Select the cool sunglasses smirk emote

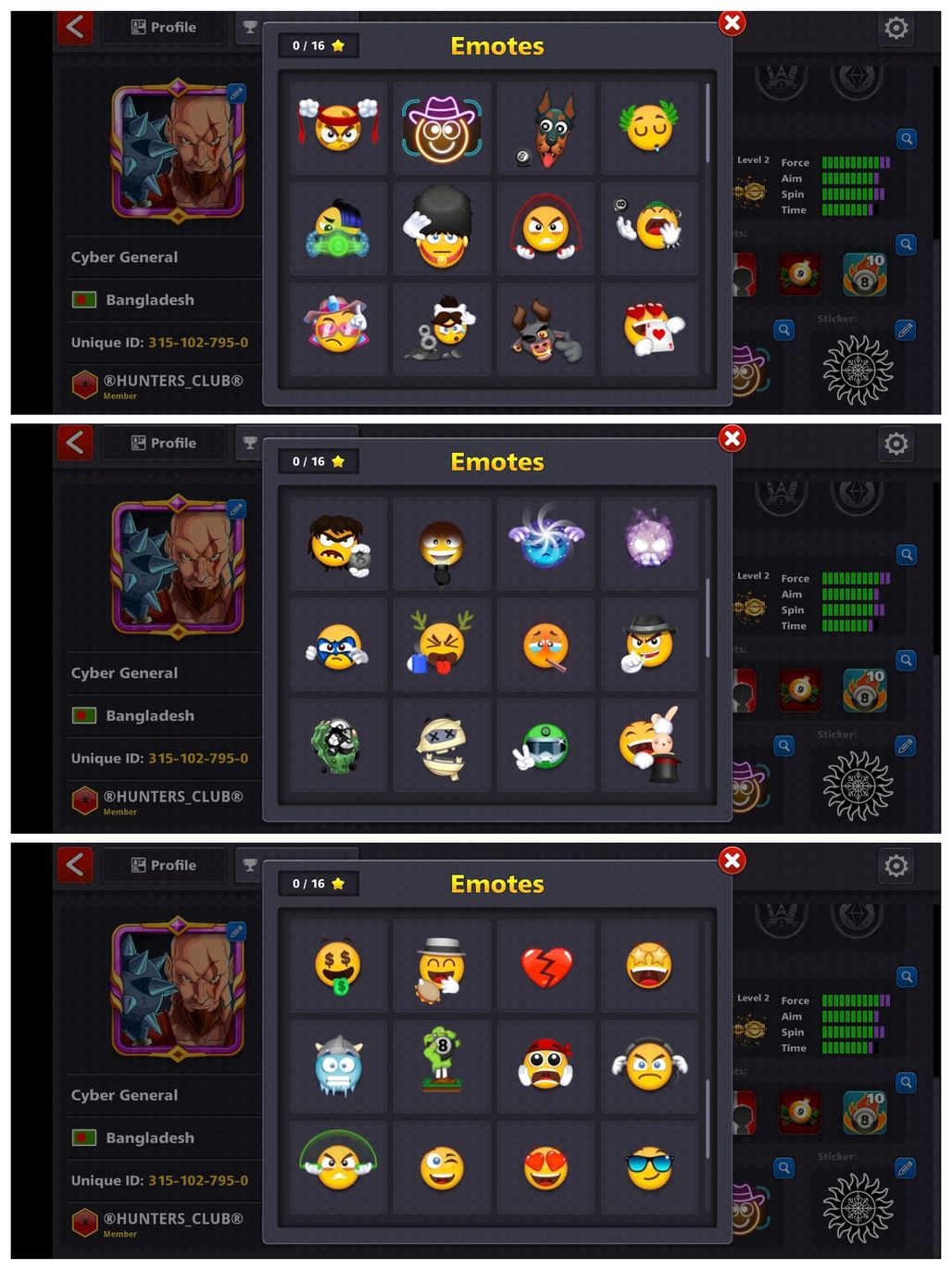649,1169
